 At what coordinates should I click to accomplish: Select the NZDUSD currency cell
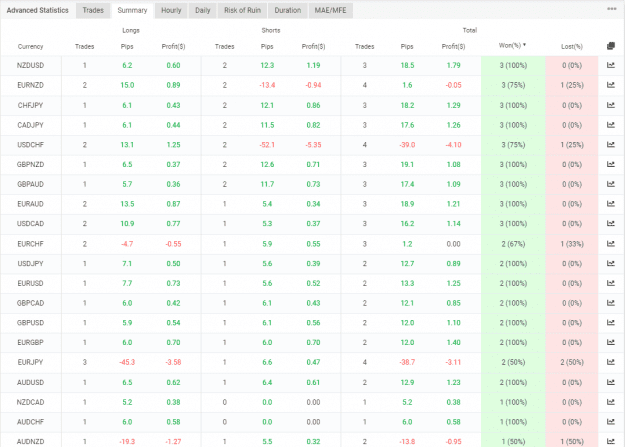coord(30,65)
